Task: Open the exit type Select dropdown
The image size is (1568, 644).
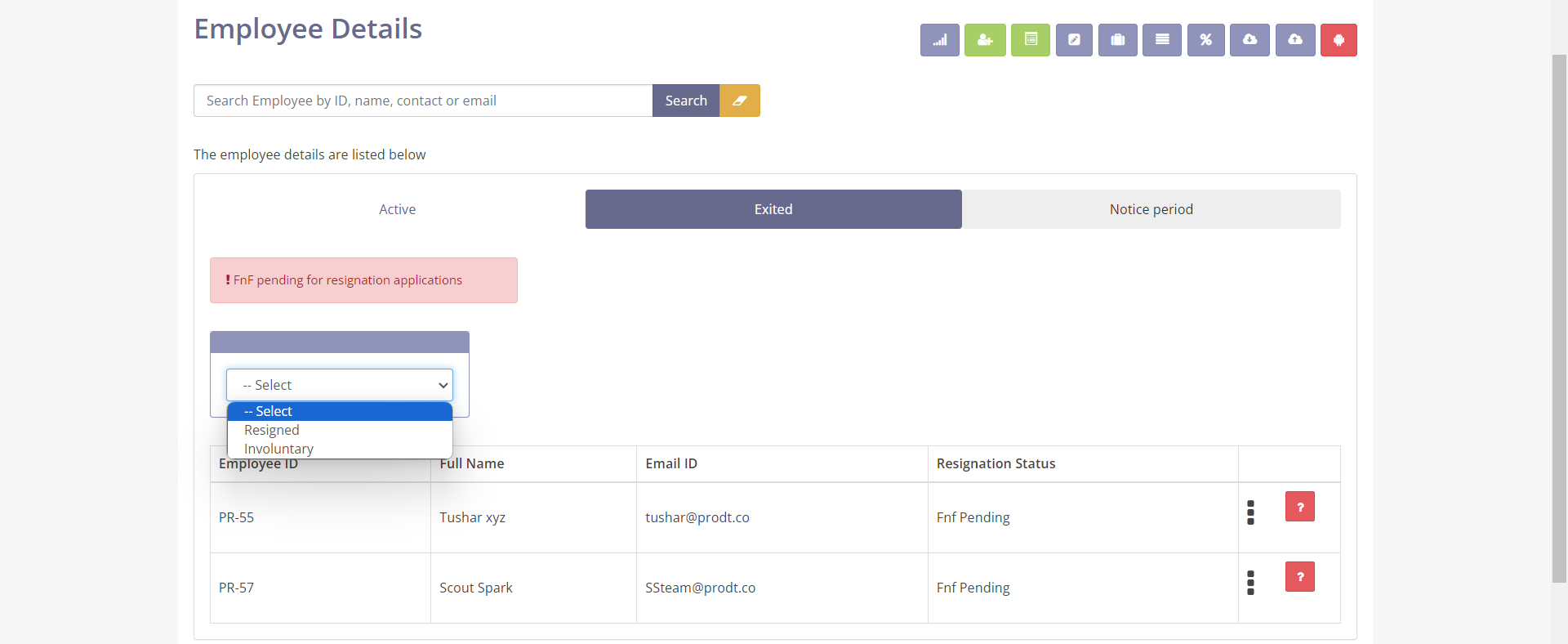Action: point(340,385)
